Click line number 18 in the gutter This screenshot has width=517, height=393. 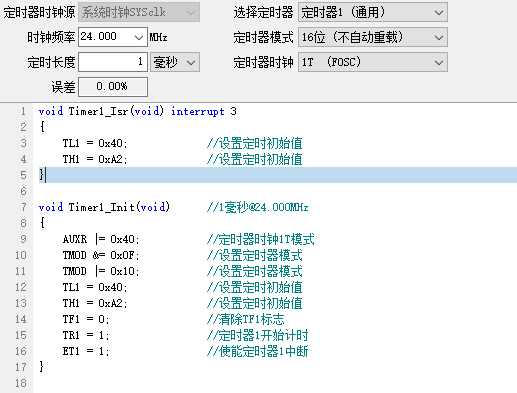point(20,383)
